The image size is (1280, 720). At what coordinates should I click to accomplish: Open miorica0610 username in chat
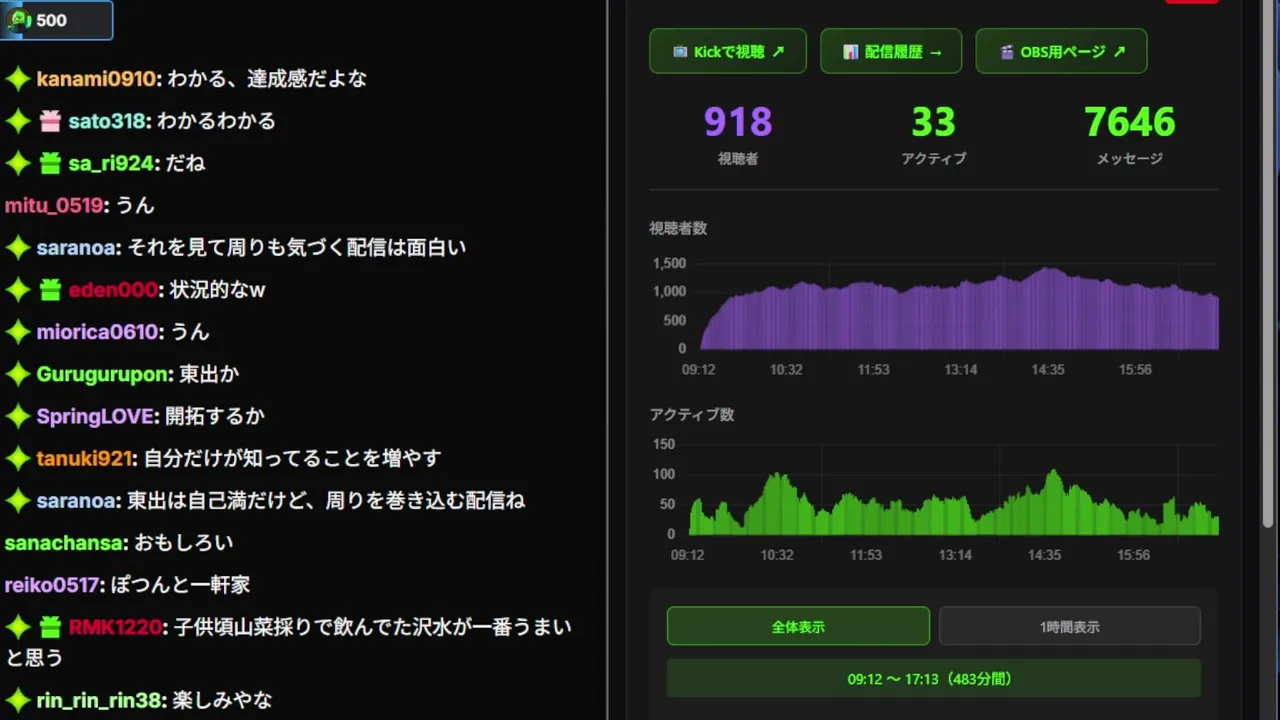point(97,332)
